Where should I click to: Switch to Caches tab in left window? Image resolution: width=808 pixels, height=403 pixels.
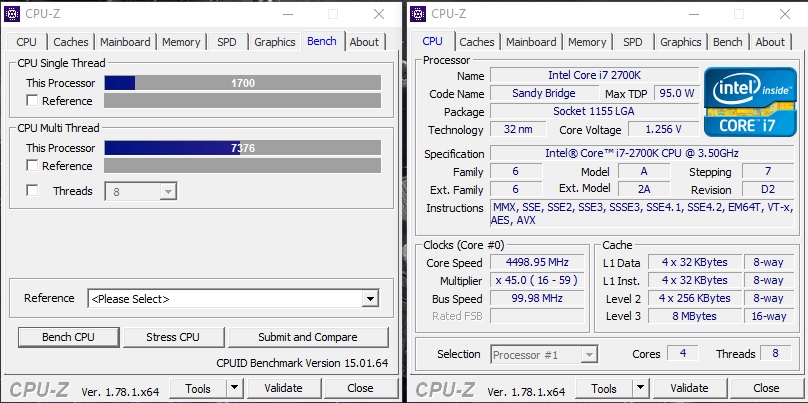[71, 42]
